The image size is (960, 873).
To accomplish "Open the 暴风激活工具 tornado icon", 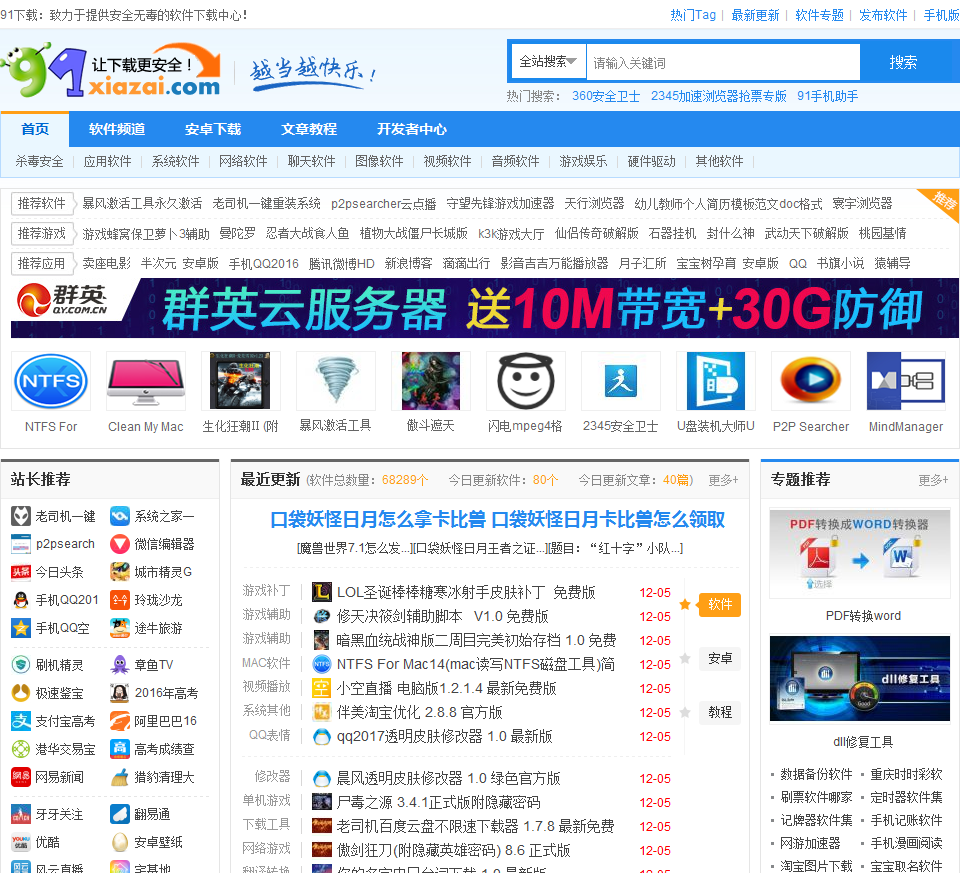I will pos(336,381).
